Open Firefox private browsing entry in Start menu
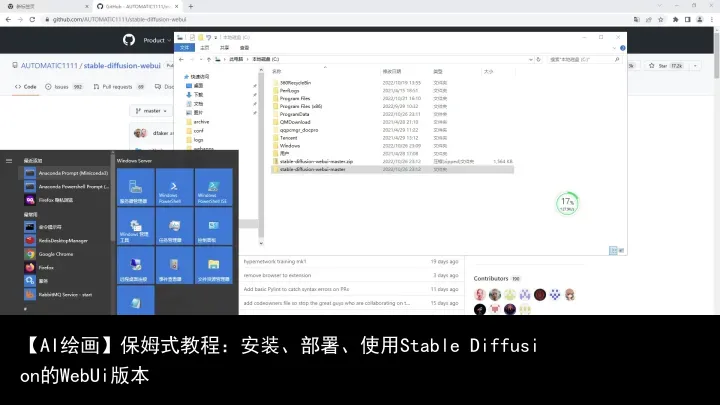The height and width of the screenshot is (405, 720). 67,200
